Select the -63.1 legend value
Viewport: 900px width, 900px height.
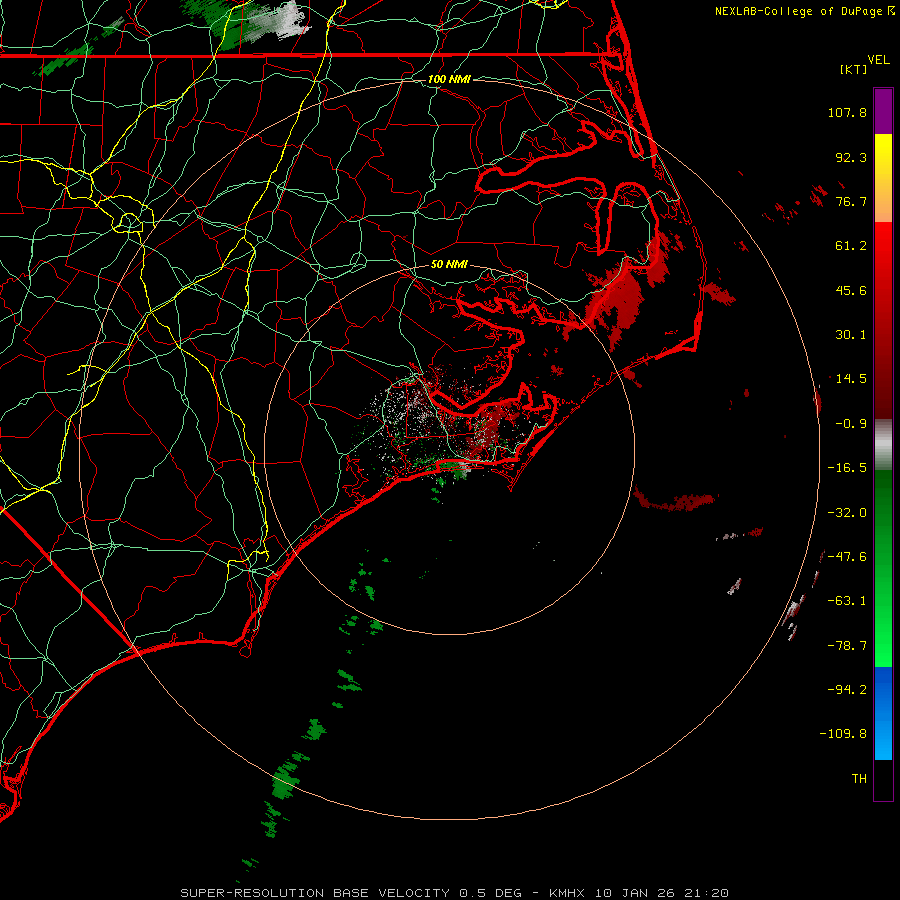[x=847, y=601]
